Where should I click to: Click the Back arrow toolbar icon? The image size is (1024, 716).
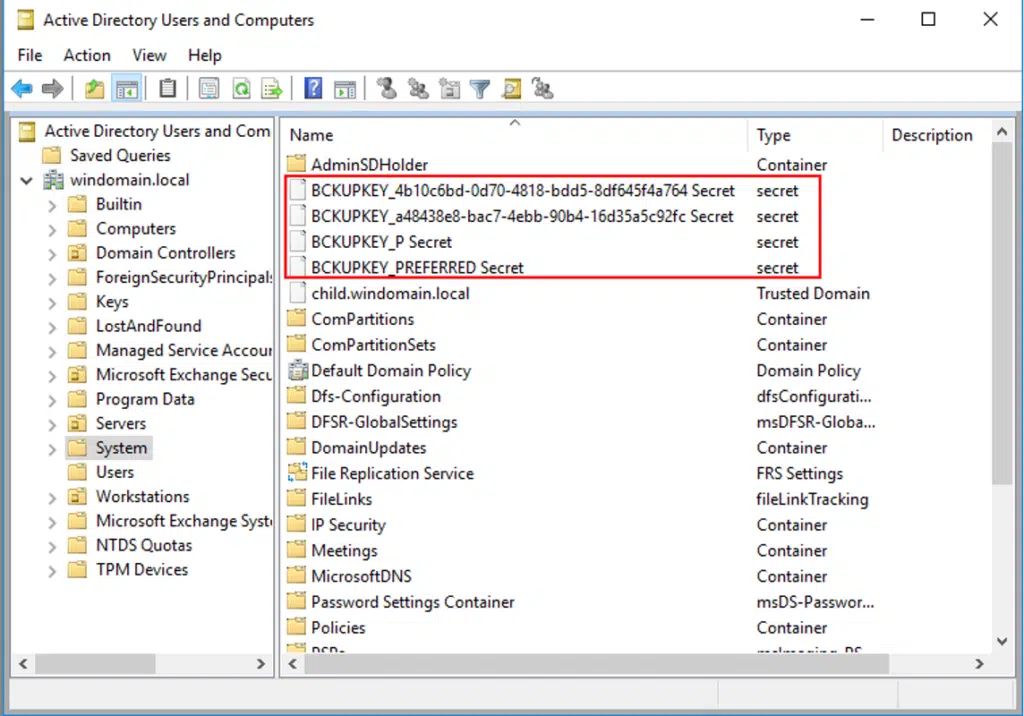22,88
